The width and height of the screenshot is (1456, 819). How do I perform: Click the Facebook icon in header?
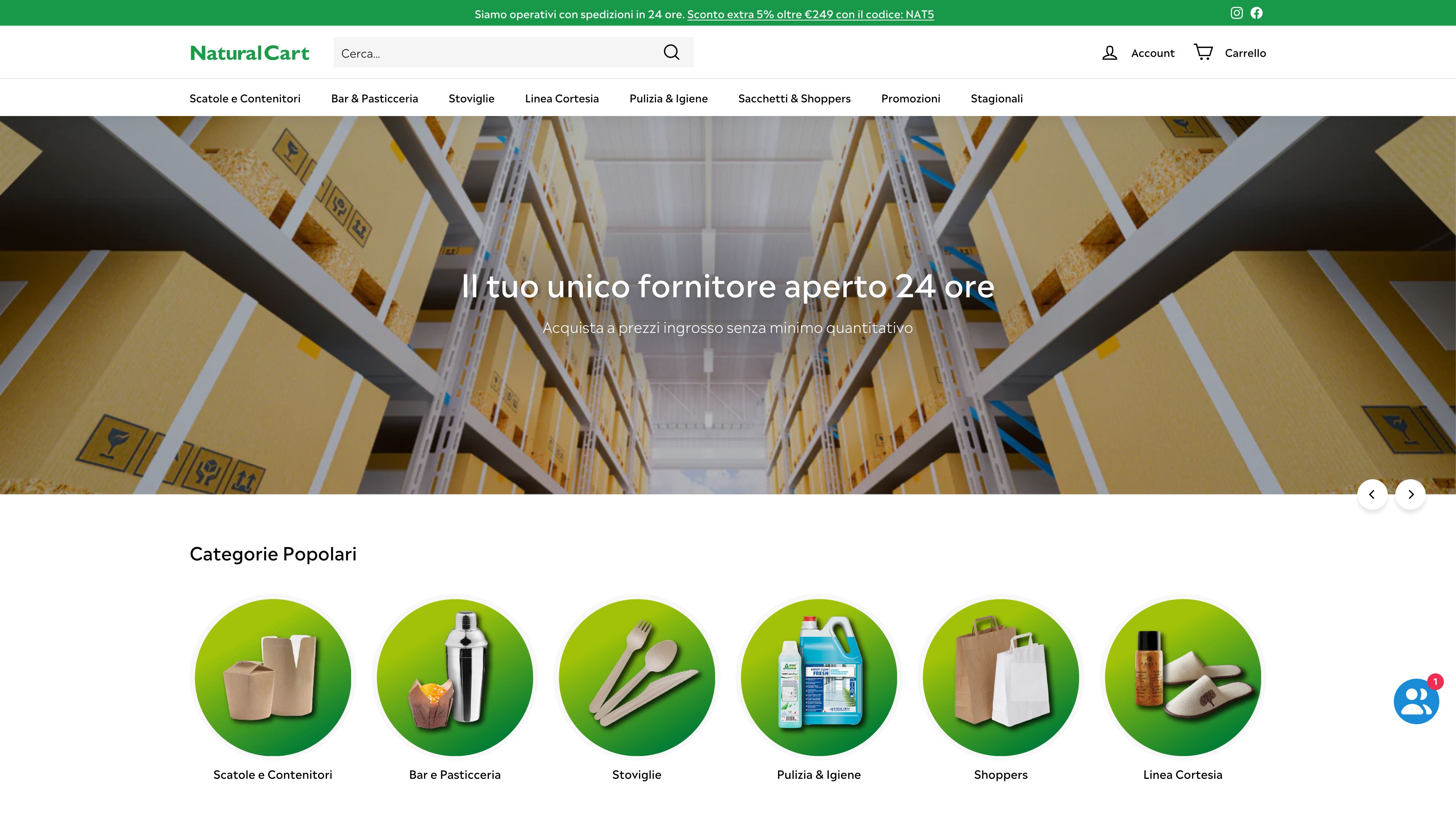click(x=1257, y=12)
